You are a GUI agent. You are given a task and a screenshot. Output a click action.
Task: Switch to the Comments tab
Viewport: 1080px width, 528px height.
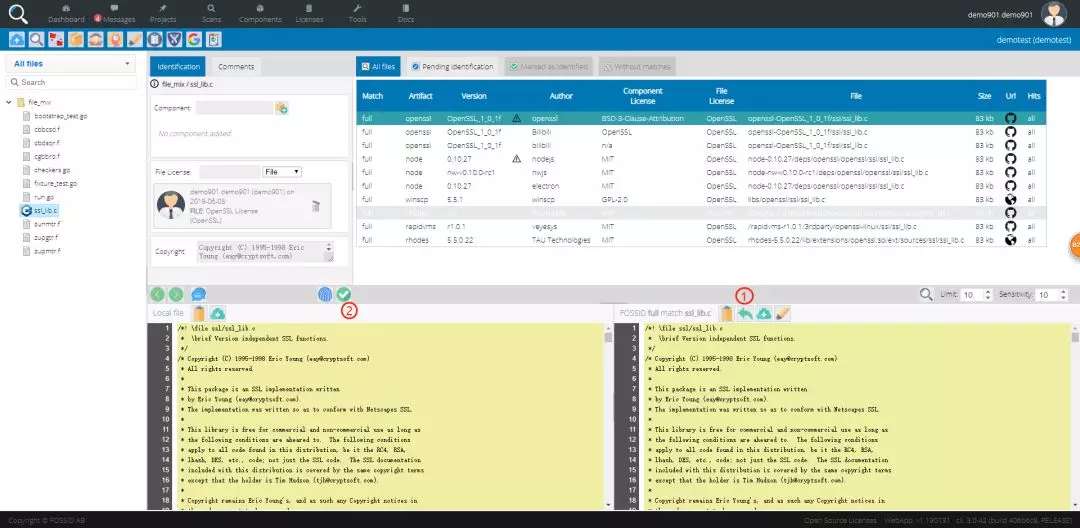coord(236,67)
